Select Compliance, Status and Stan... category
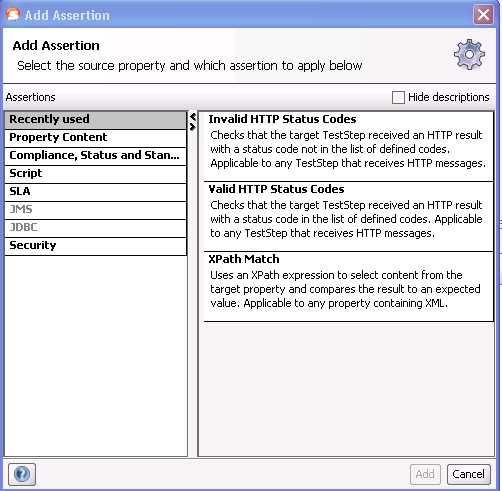 click(96, 156)
